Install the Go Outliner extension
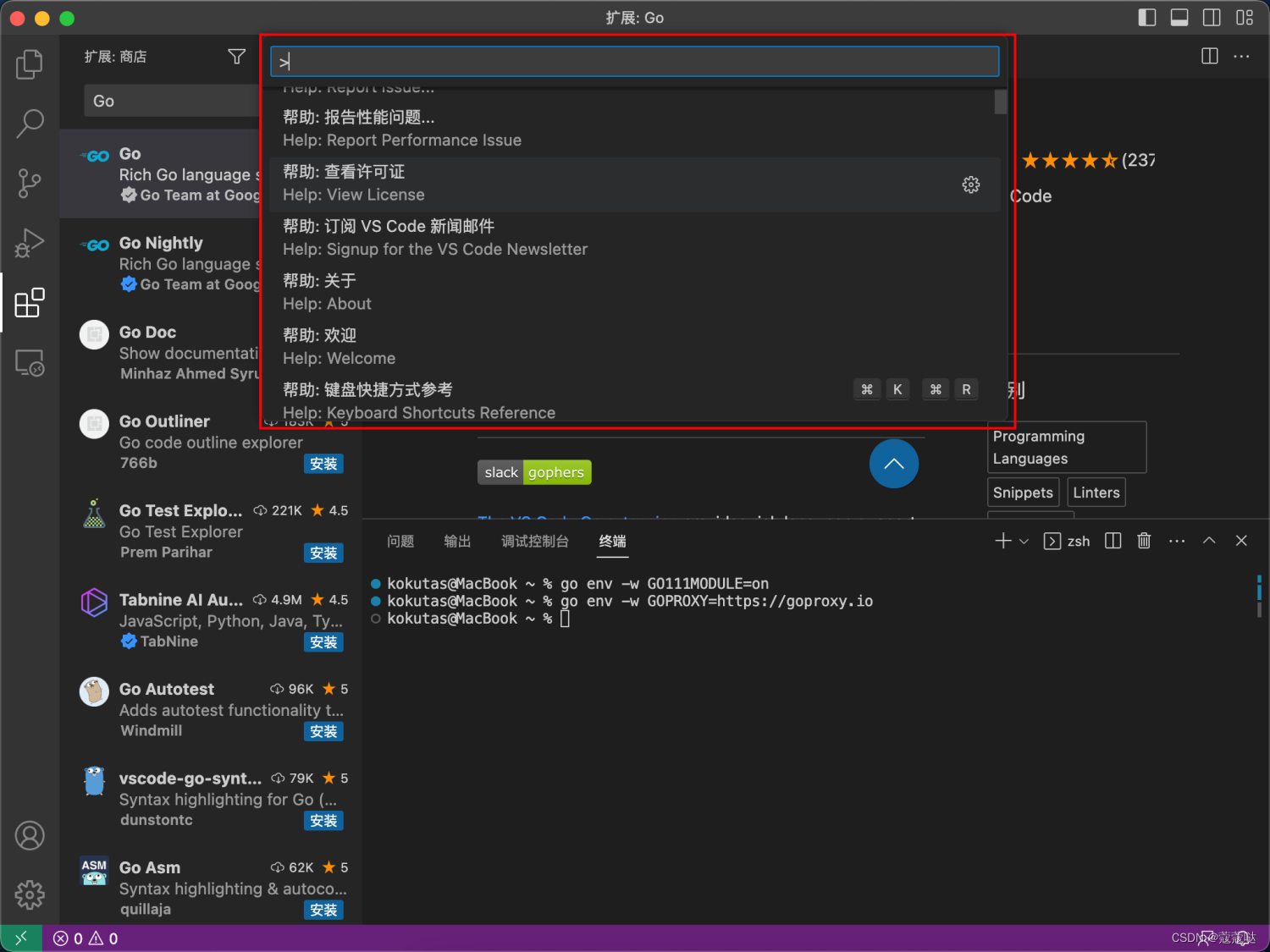The image size is (1270, 952). (323, 464)
